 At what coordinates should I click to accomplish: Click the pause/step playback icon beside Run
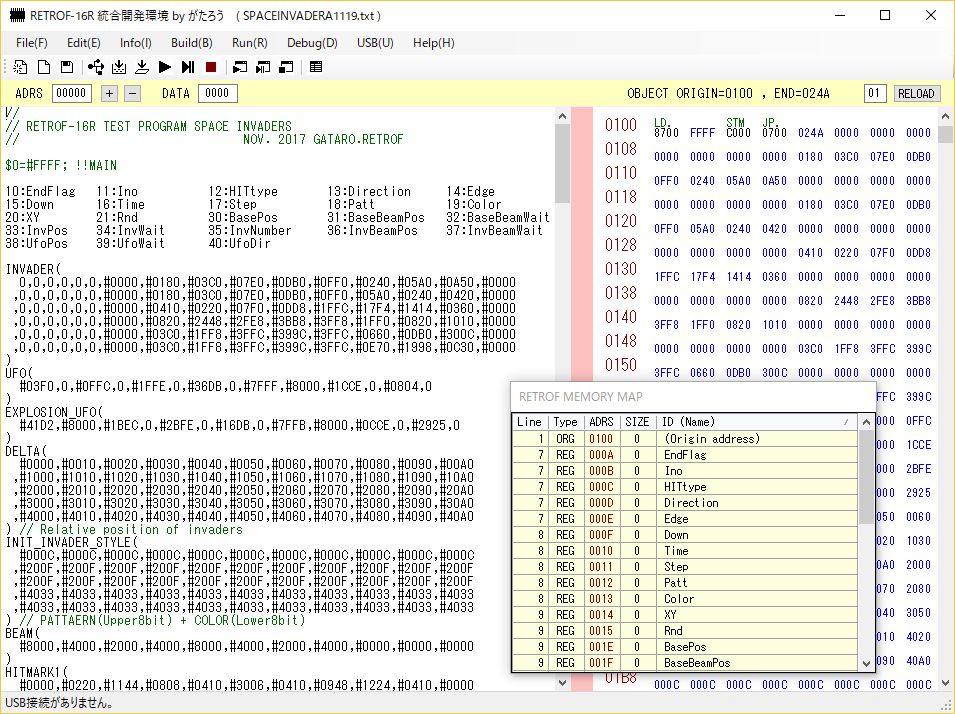(x=188, y=67)
